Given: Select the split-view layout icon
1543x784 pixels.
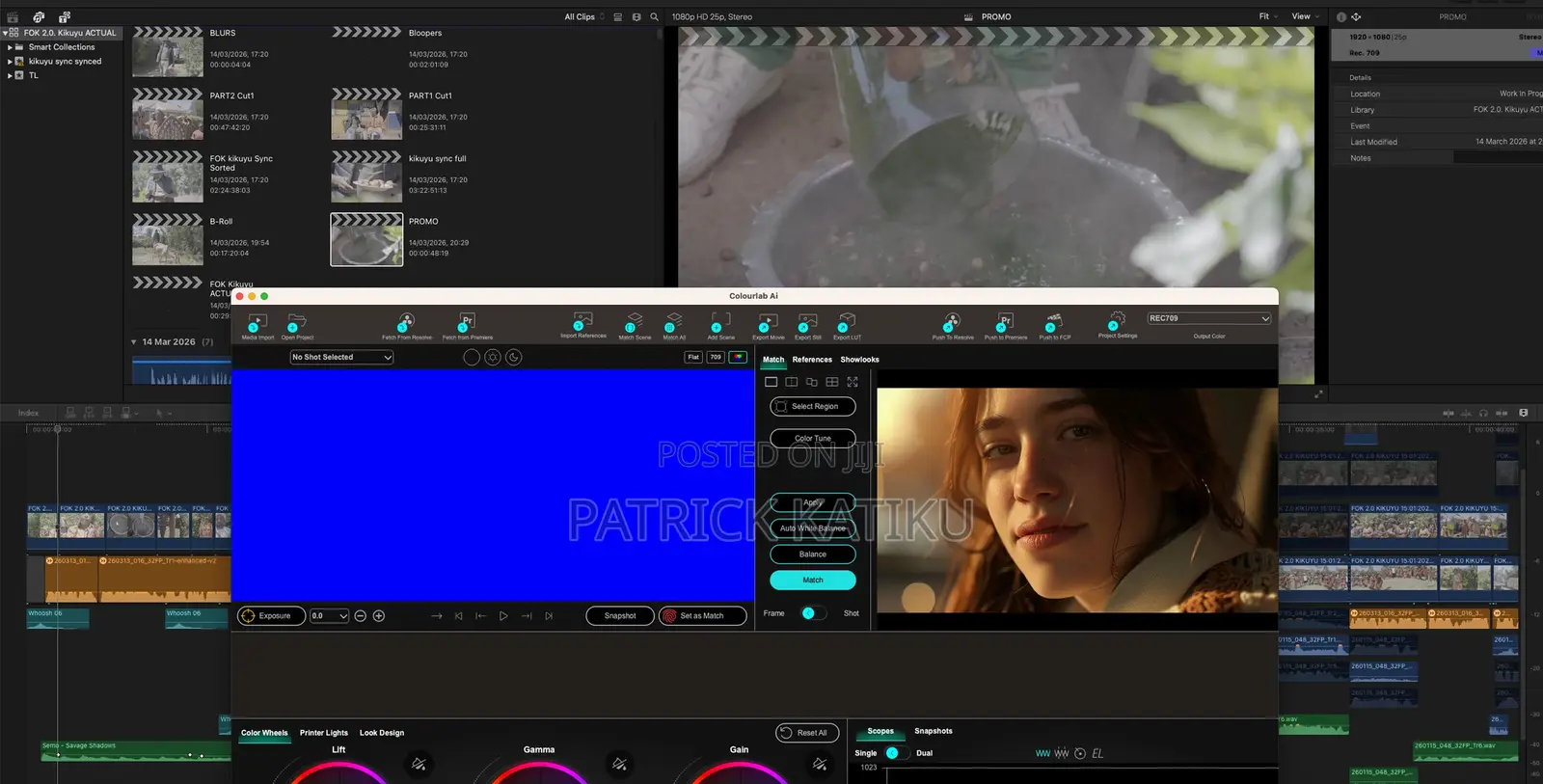Looking at the screenshot, I should coord(792,382).
